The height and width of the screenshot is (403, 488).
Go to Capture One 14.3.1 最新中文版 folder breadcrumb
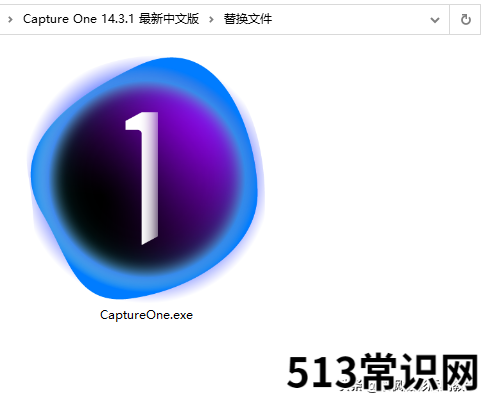point(111,19)
